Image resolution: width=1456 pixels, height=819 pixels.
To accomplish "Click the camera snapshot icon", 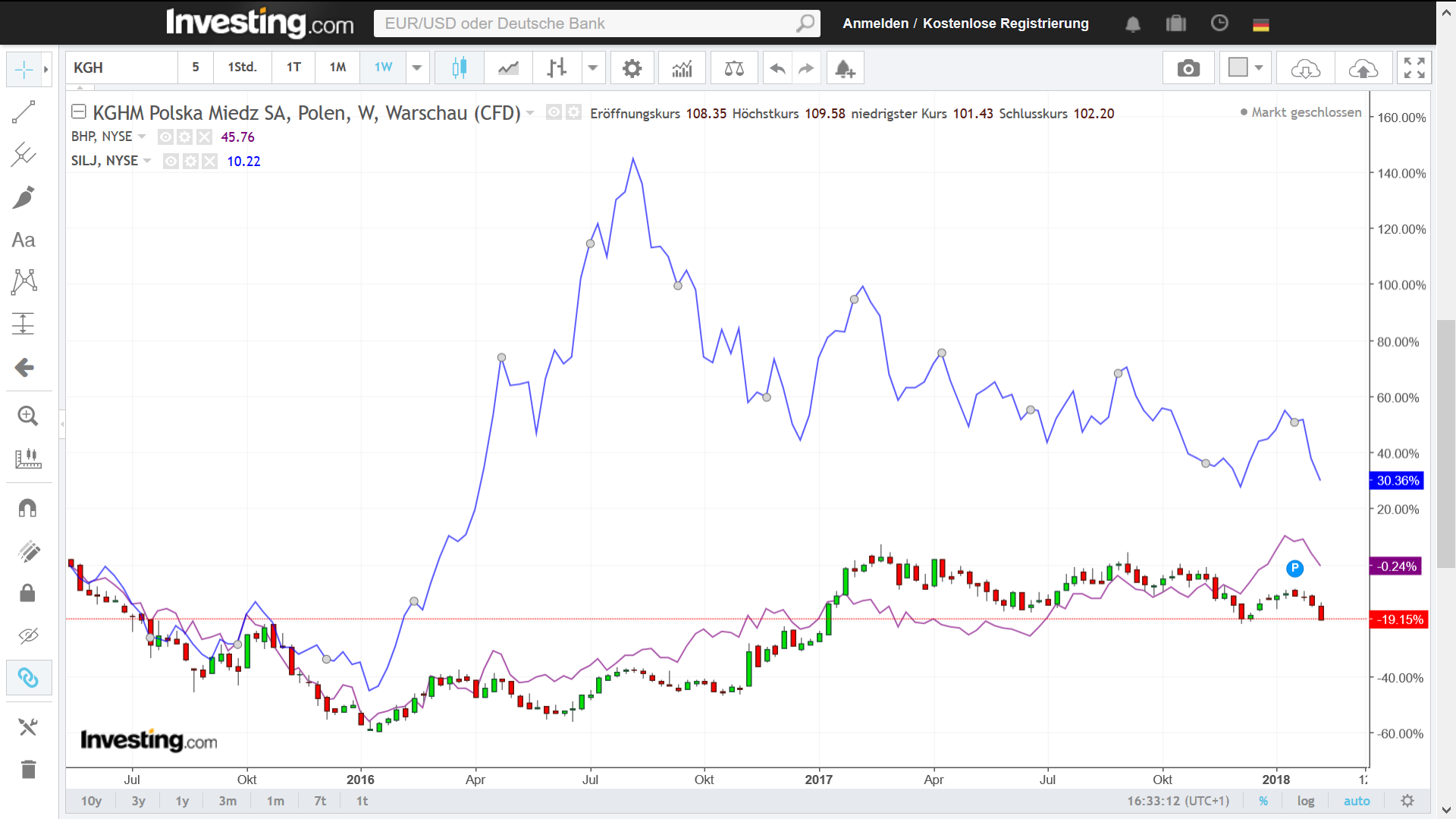I will 1188,68.
